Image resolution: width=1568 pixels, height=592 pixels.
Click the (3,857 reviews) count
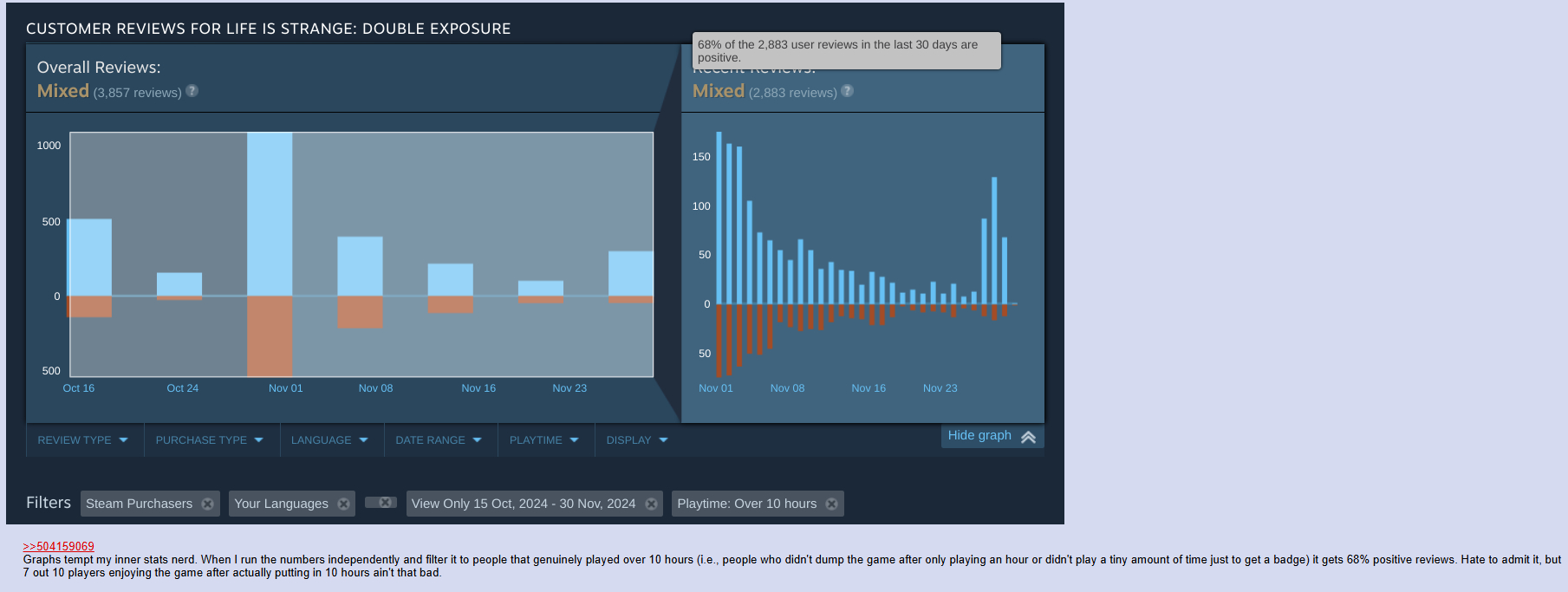[x=137, y=93]
